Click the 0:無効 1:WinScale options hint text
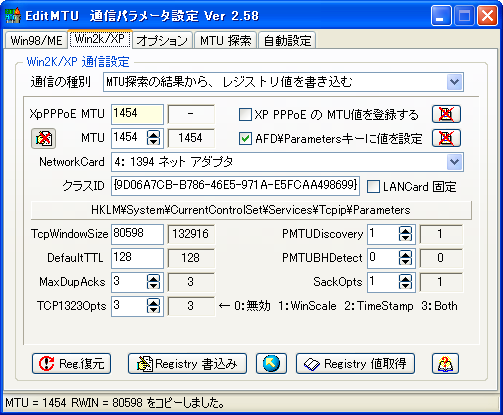 coord(338,306)
